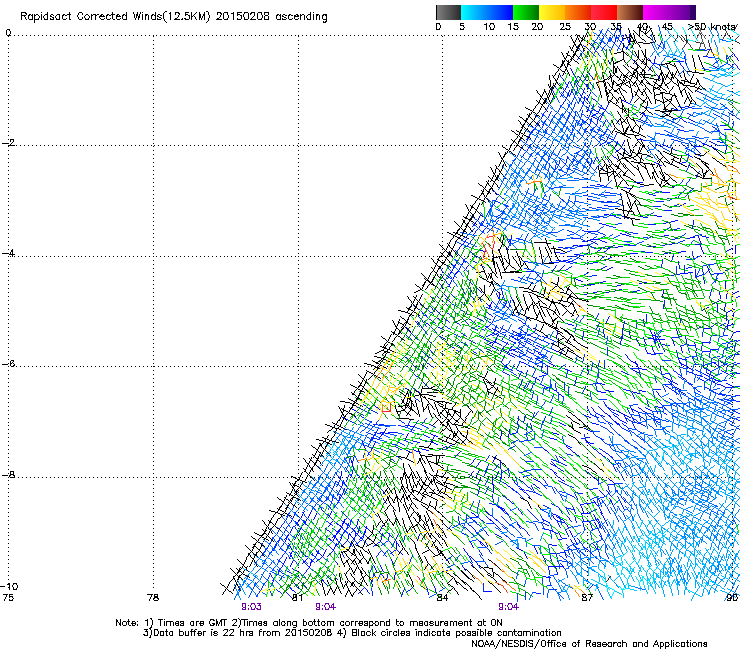Click the '25' label under the color scale
The width and height of the screenshot is (740, 650).
565,26
